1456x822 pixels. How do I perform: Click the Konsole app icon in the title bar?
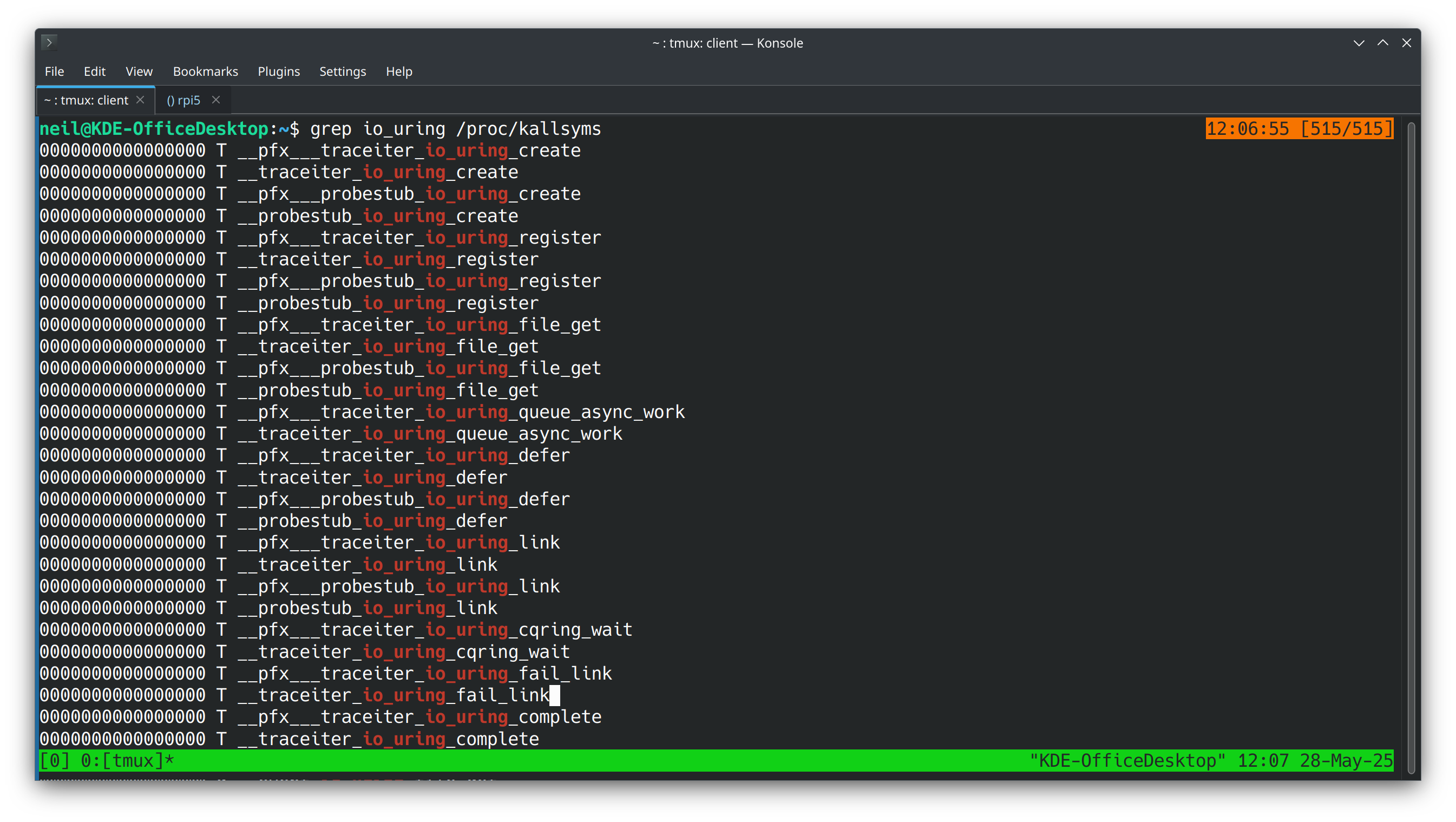(49, 42)
